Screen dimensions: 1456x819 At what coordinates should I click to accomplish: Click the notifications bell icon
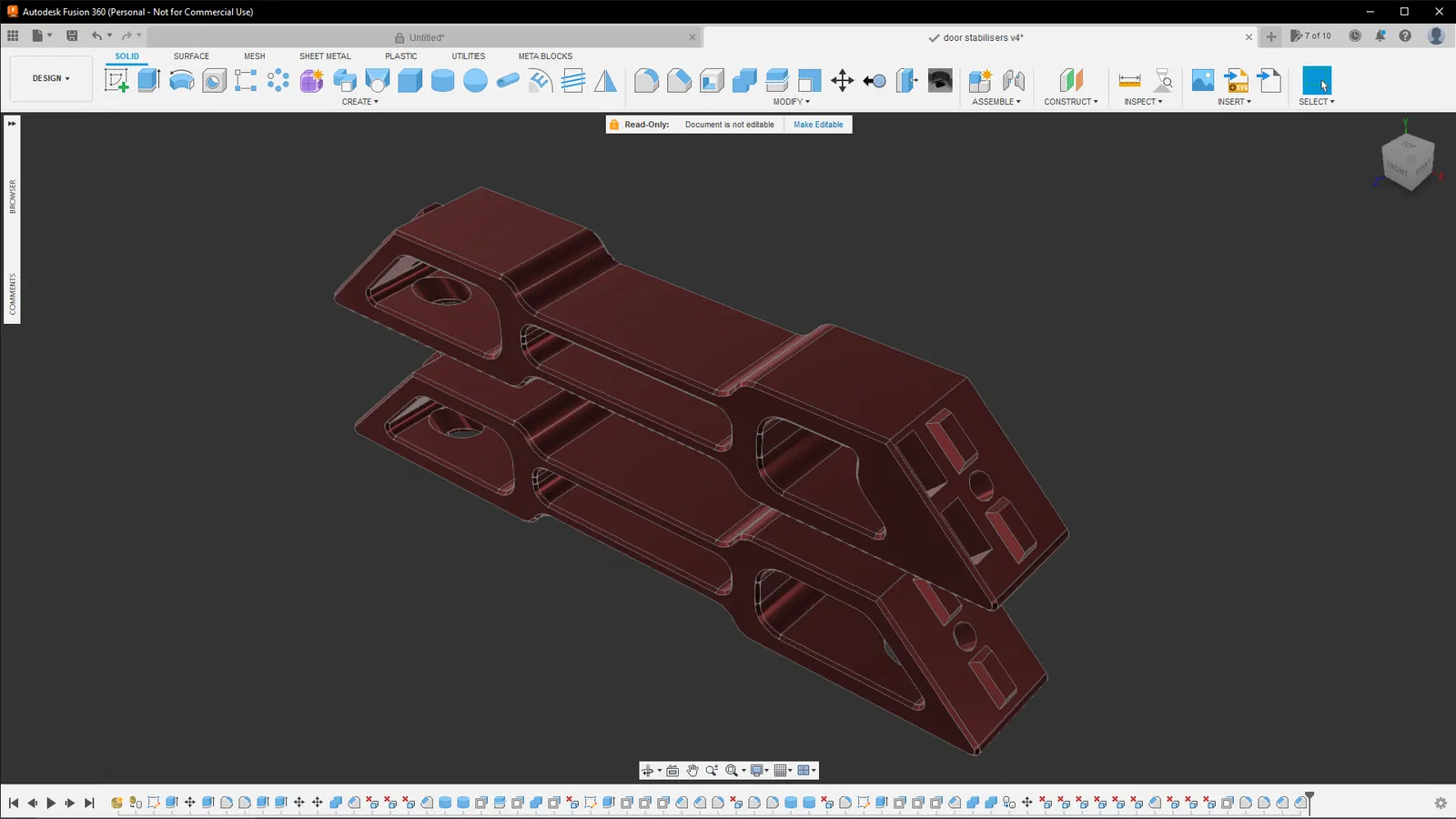(x=1380, y=36)
